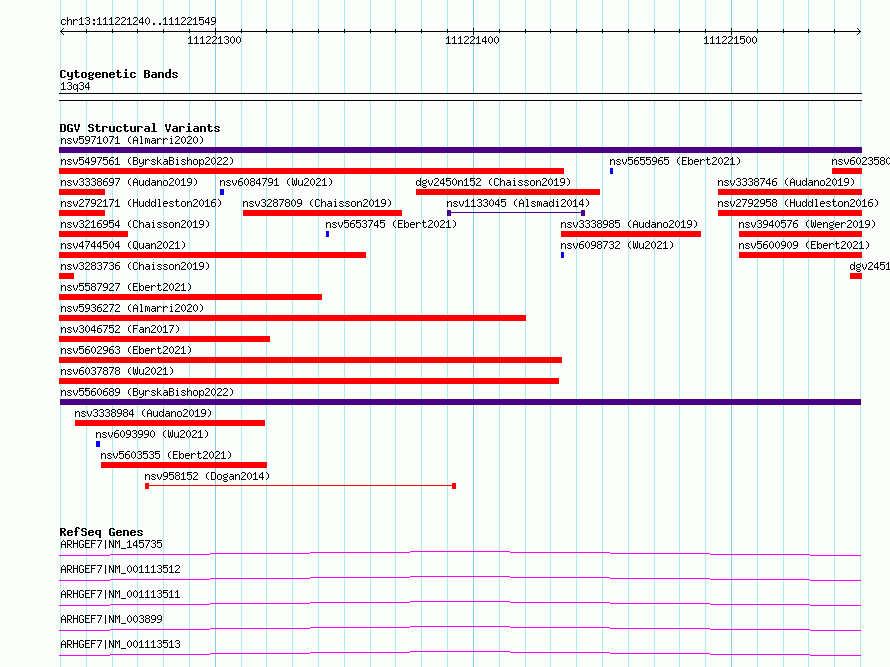
Task: Click ARHGEF7|NM_003899 transcript label
Action: point(111,619)
